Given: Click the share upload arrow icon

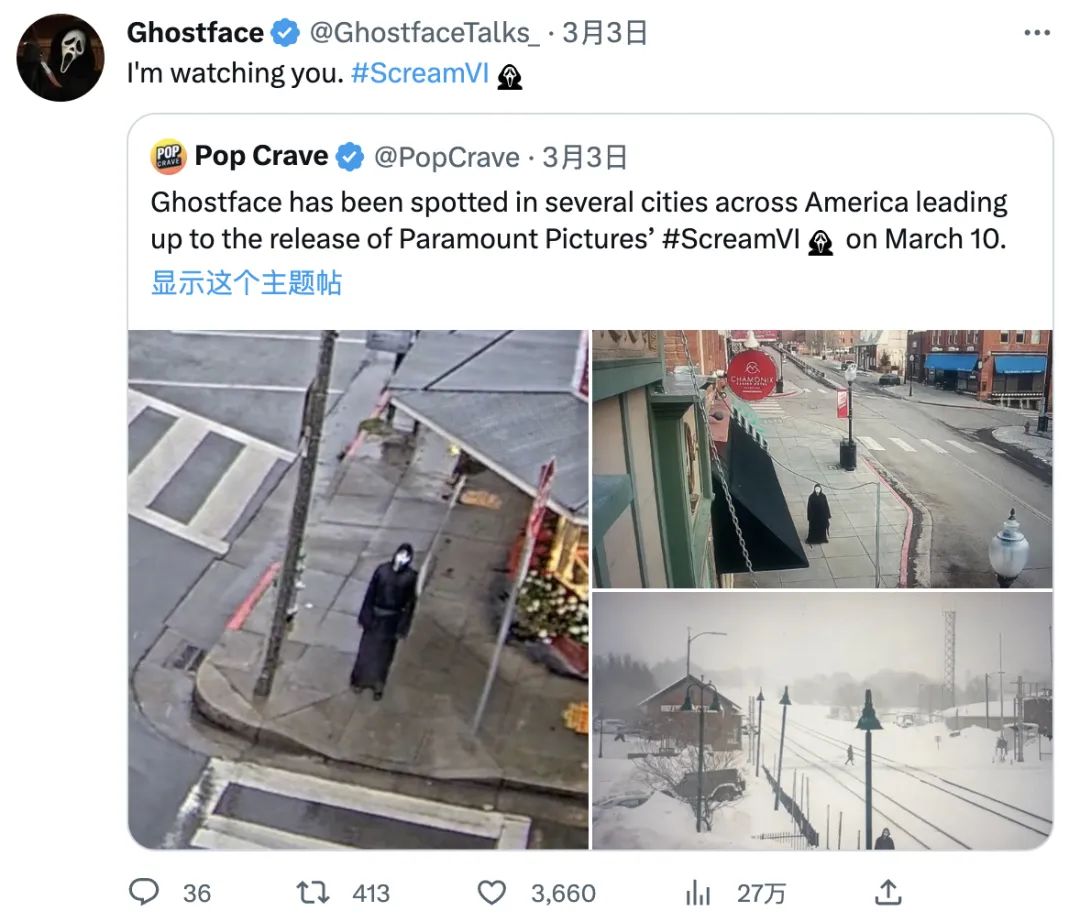Looking at the screenshot, I should (x=888, y=892).
